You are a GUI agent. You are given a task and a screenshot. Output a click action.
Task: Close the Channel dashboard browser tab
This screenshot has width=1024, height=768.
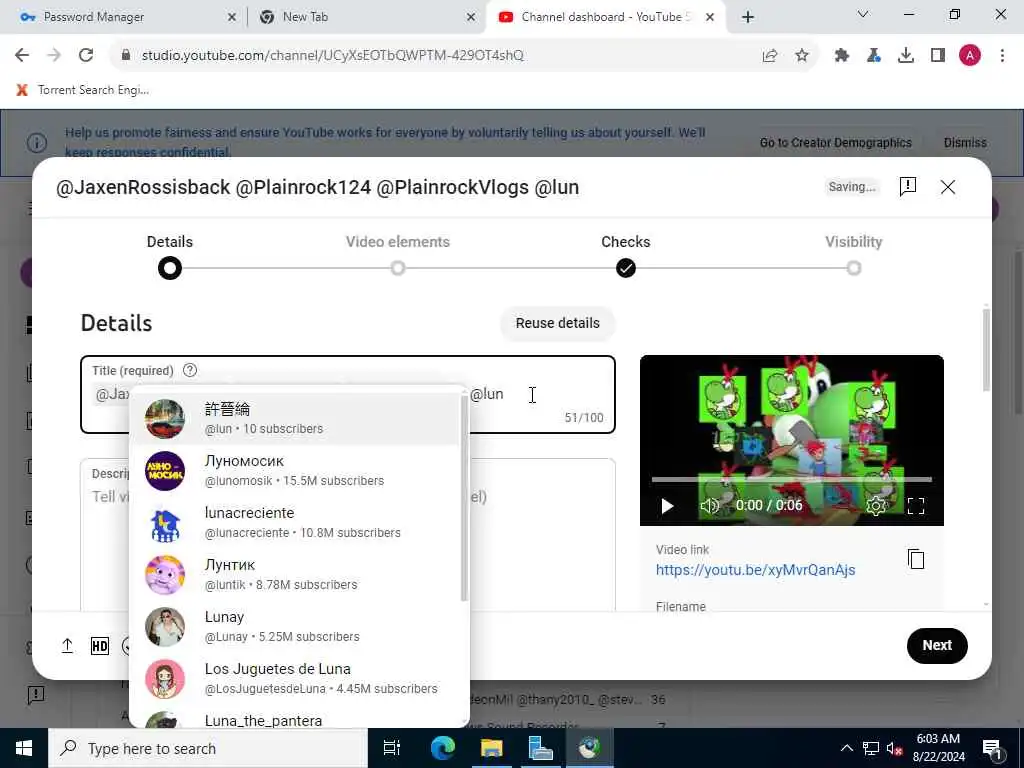[x=710, y=17]
